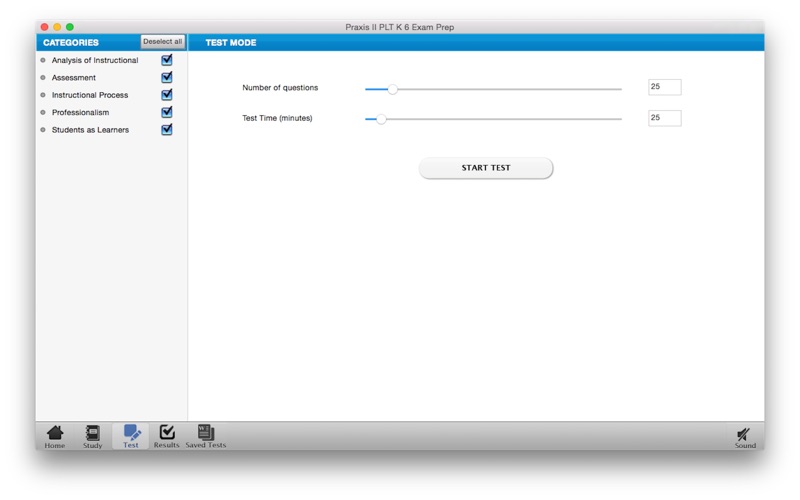Screen dimensions: 800x500
Task: Click the Number of questions label
Action: click(280, 88)
